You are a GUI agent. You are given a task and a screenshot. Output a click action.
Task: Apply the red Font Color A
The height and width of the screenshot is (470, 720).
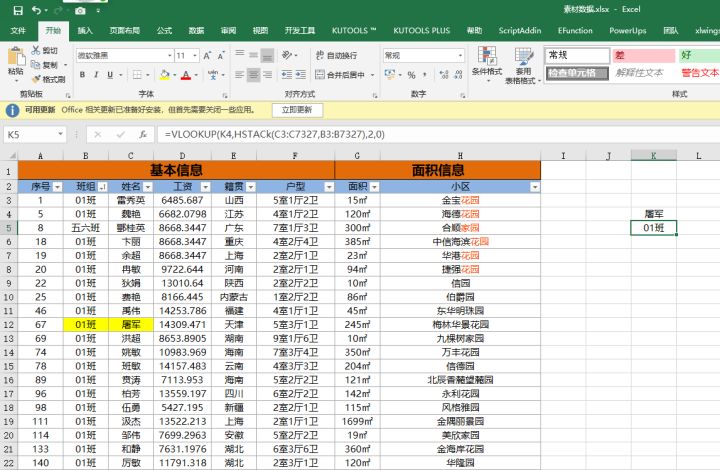(186, 74)
